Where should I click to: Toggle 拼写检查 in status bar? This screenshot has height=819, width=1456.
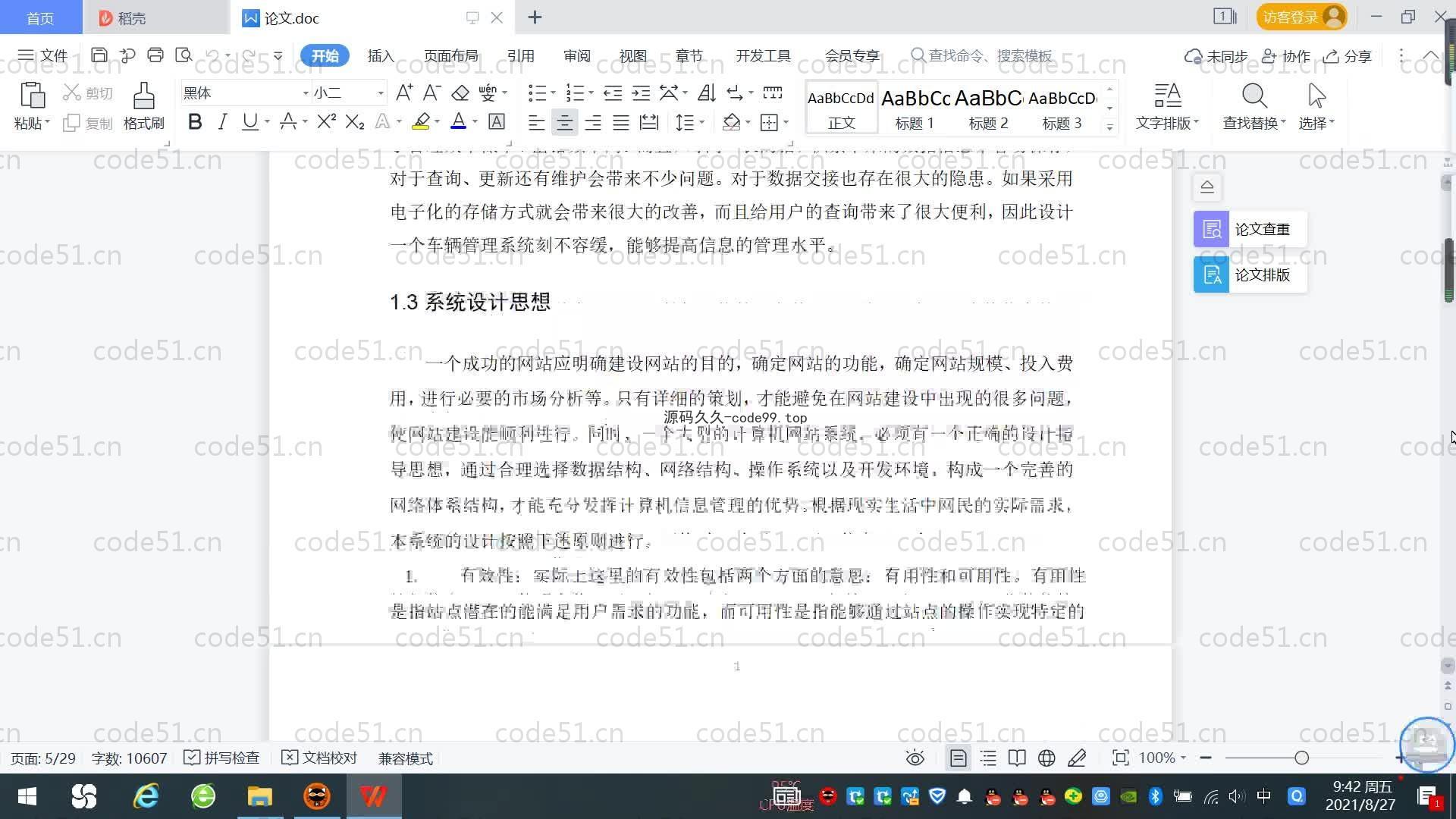point(222,758)
